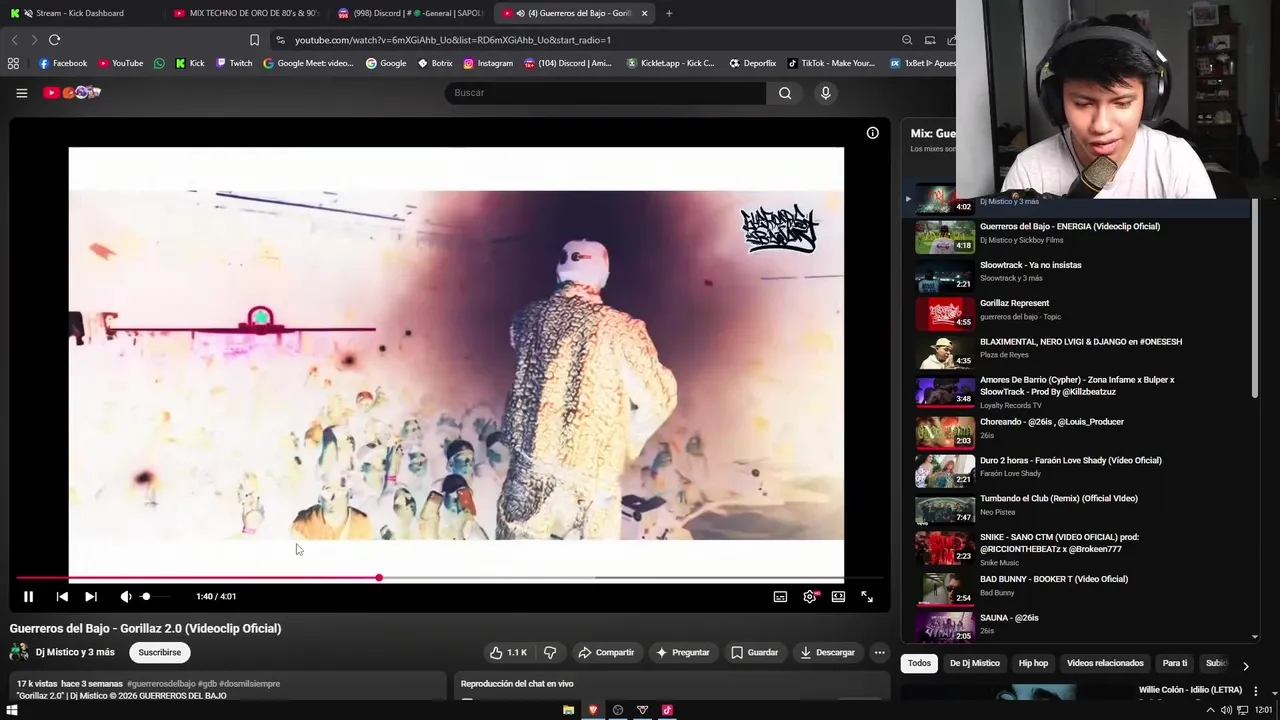Viewport: 1280px width, 720px height.
Task: Switch to Stream - Kick Dashboard tab
Action: point(79,13)
